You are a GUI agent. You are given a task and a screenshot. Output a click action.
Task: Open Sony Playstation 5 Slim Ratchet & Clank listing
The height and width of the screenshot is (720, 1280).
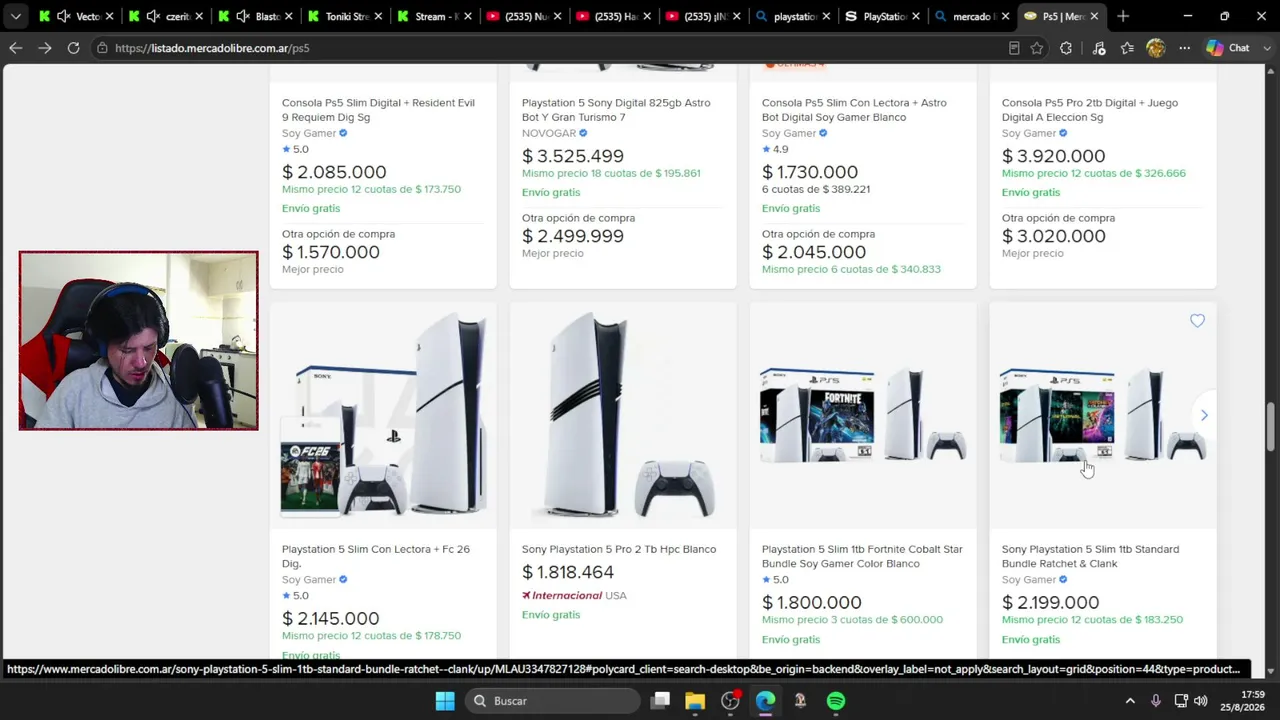[x=1090, y=556]
